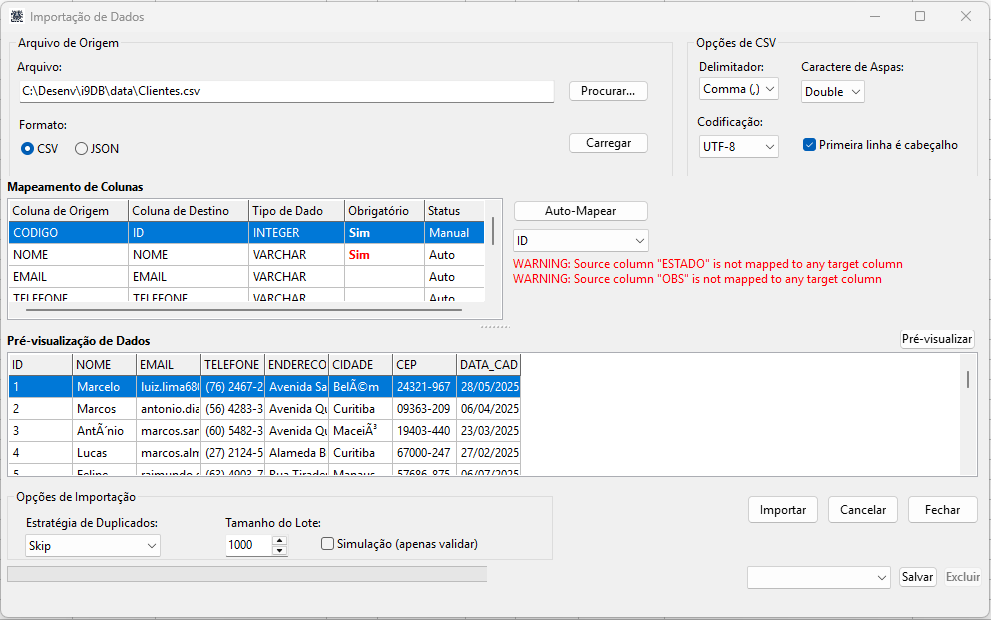Click the ENDERECO preview column header
Image resolution: width=991 pixels, height=620 pixels.
pos(296,365)
